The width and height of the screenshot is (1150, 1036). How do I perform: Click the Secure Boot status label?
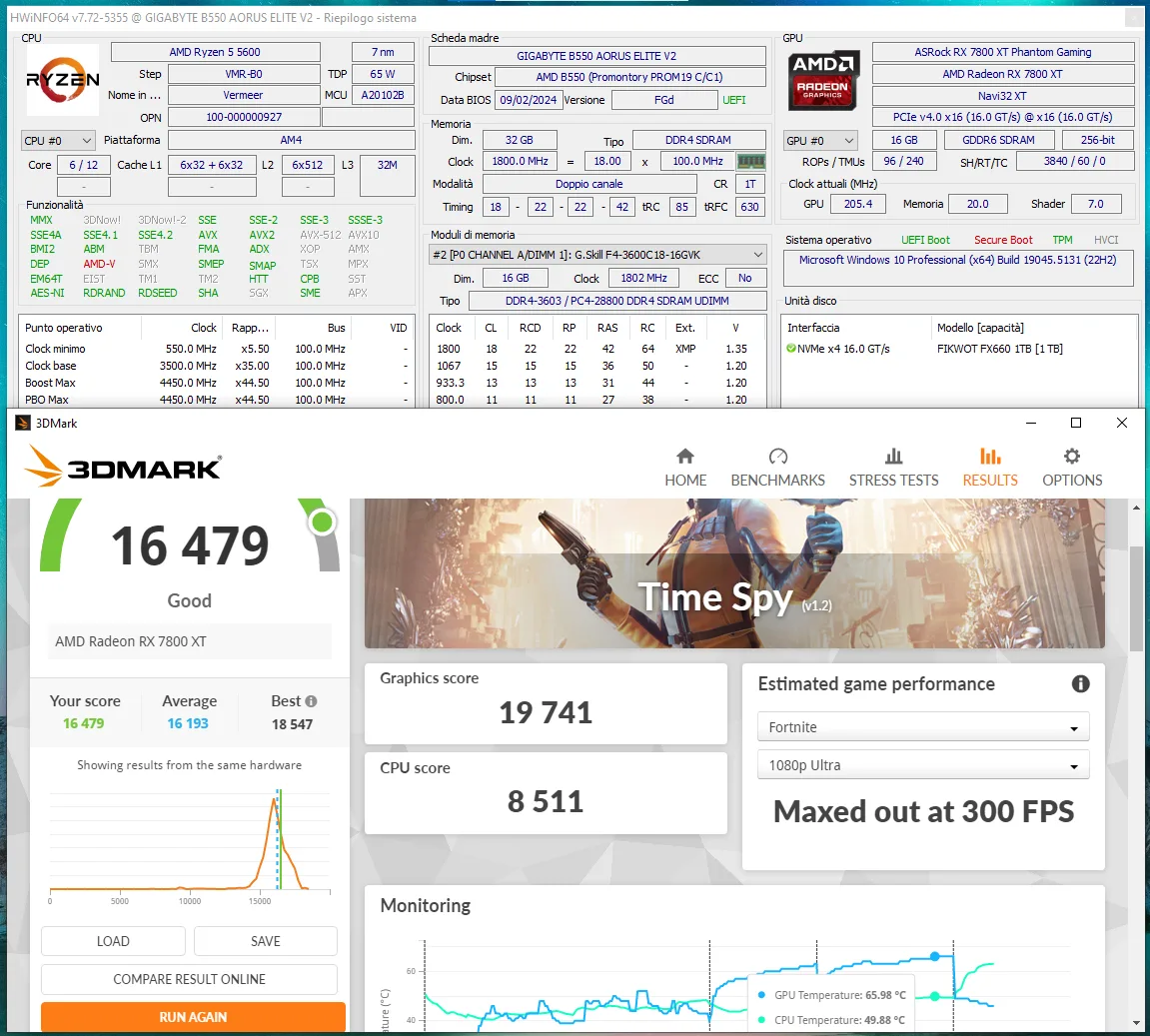(1002, 240)
